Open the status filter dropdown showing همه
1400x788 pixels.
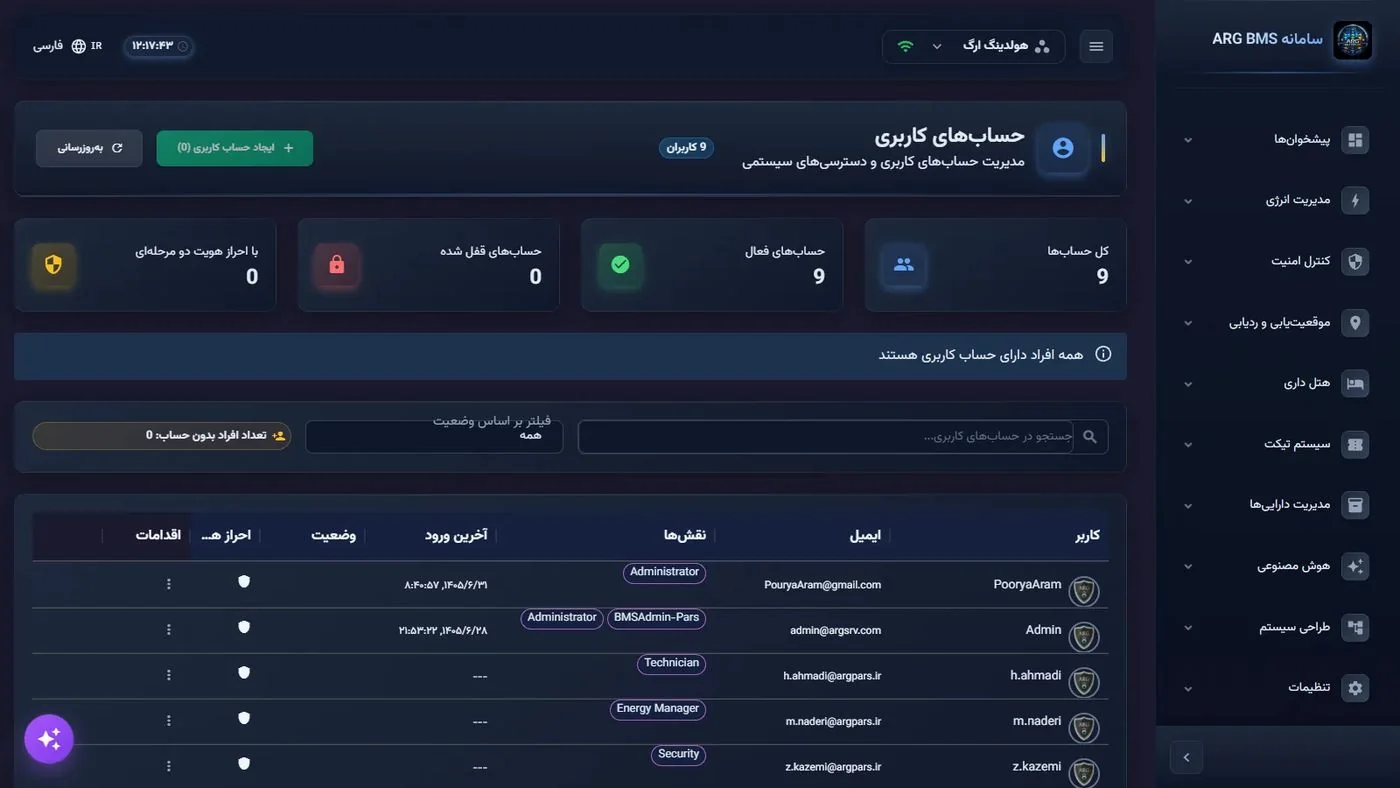pyautogui.click(x=434, y=436)
